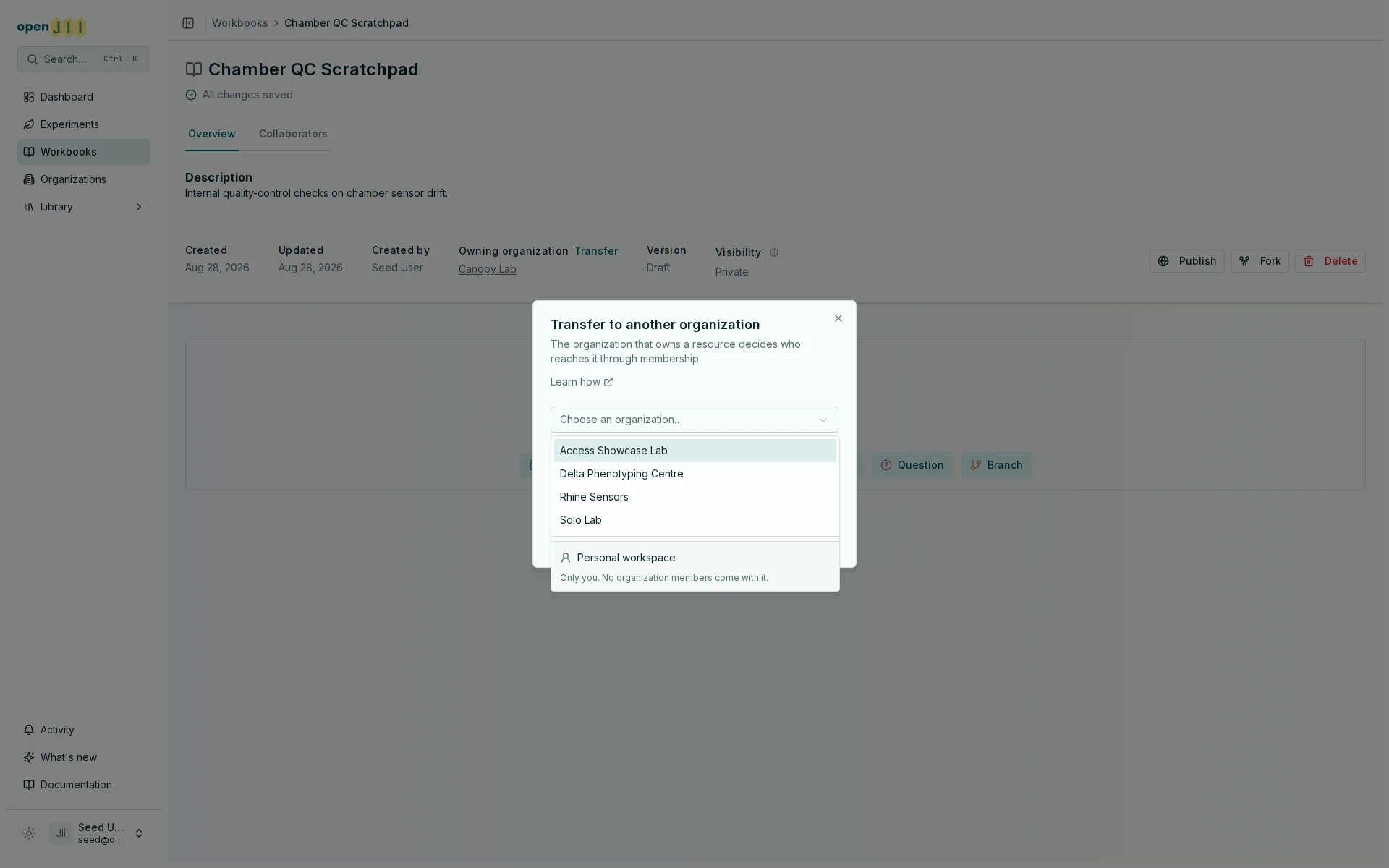Image resolution: width=1389 pixels, height=868 pixels.
Task: Expand the Library sidebar section
Action: coord(84,207)
